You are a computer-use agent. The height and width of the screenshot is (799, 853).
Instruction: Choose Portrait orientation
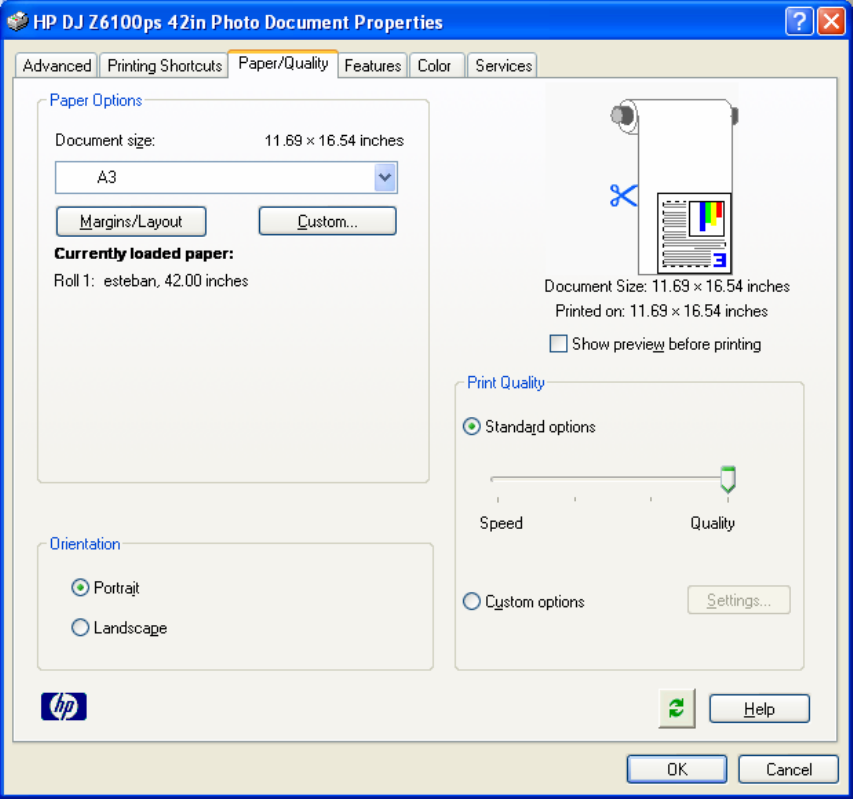80,587
